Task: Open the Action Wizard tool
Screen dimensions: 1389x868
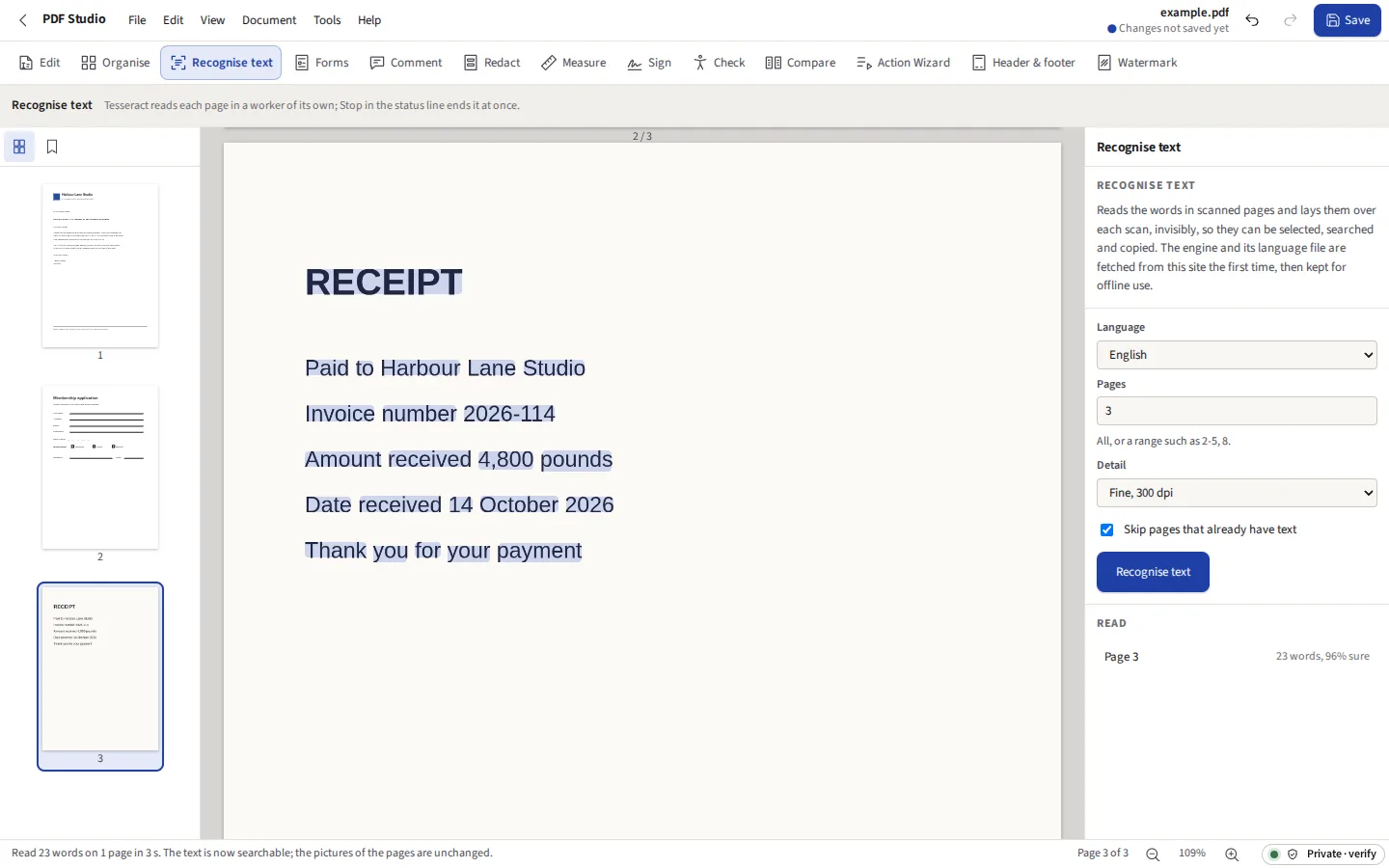Action: pos(904,63)
